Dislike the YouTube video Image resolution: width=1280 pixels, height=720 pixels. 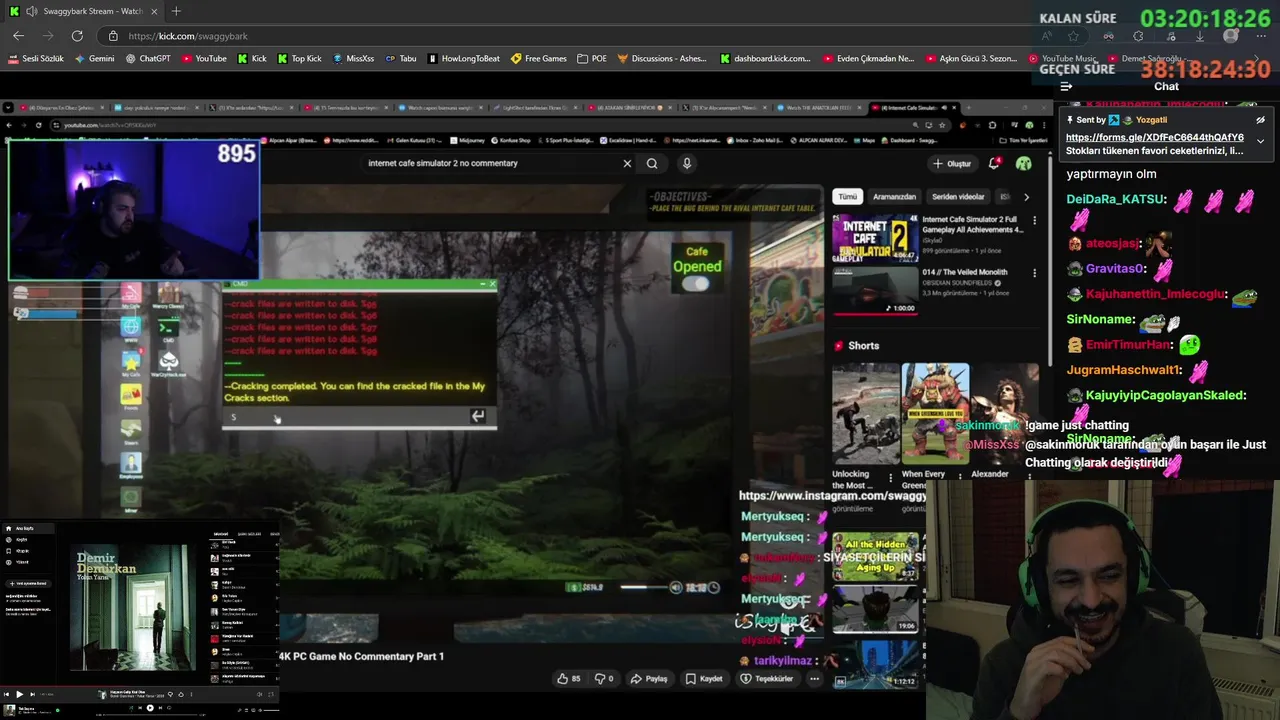(x=604, y=678)
